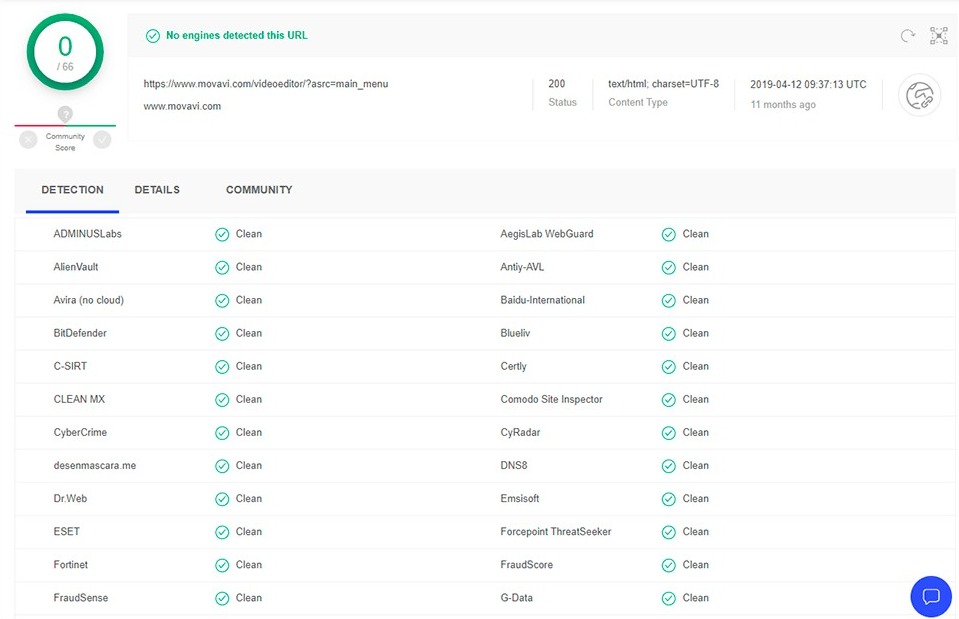
Task: Click the community score red-green bar
Action: (65, 126)
